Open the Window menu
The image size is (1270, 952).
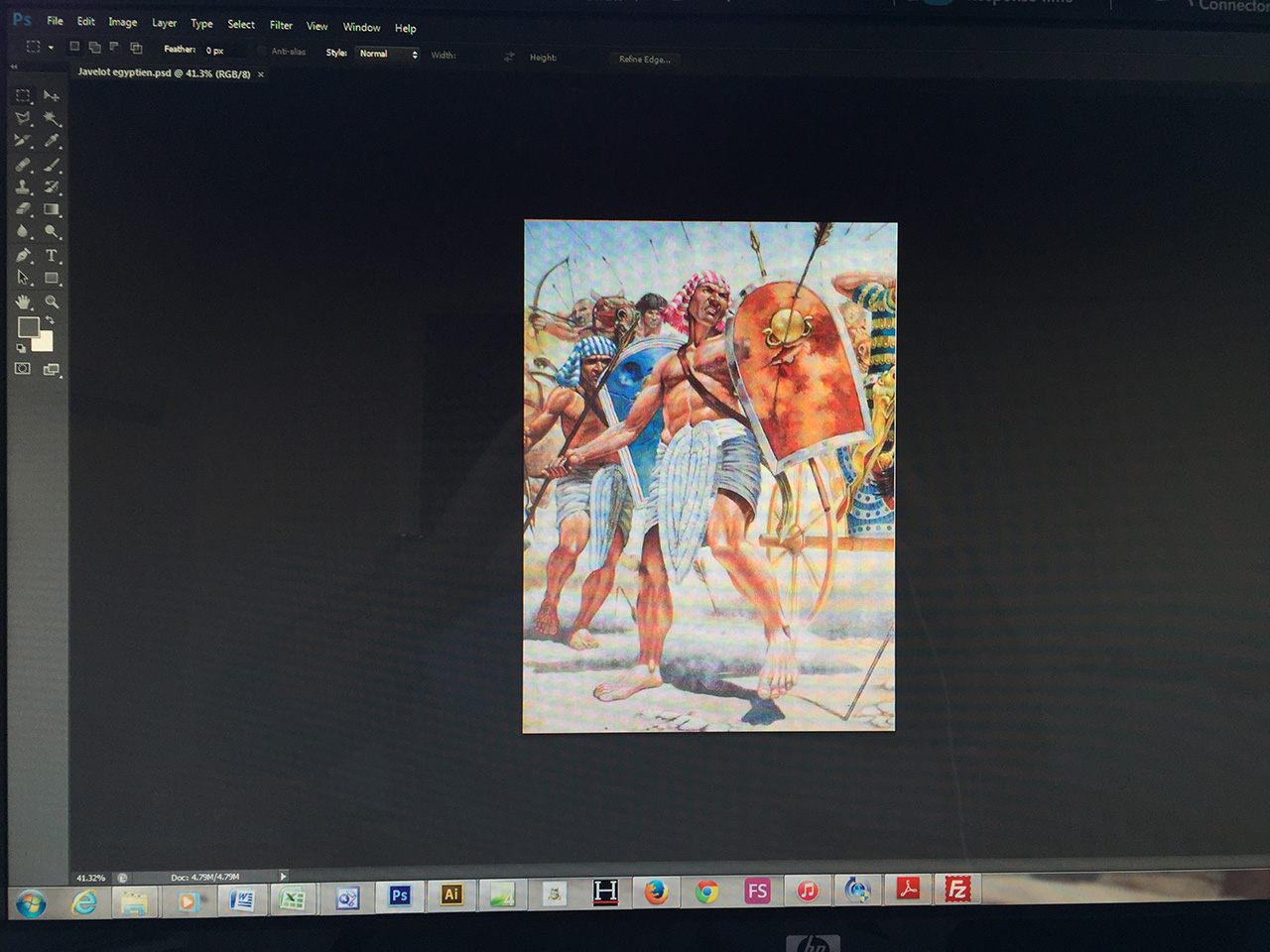pos(361,27)
